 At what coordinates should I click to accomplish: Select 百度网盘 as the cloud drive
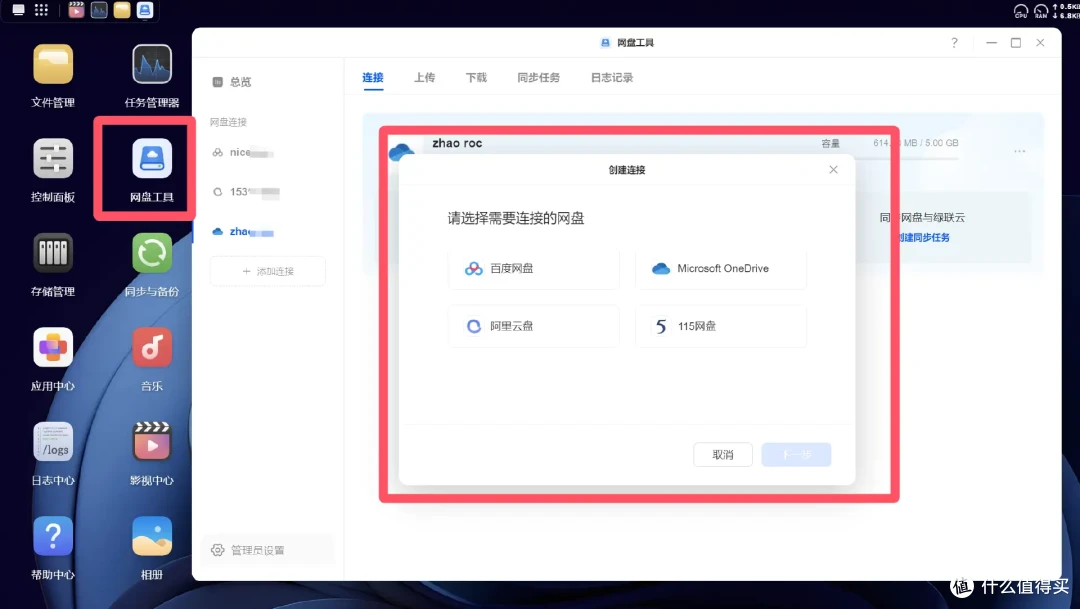pyautogui.click(x=534, y=269)
